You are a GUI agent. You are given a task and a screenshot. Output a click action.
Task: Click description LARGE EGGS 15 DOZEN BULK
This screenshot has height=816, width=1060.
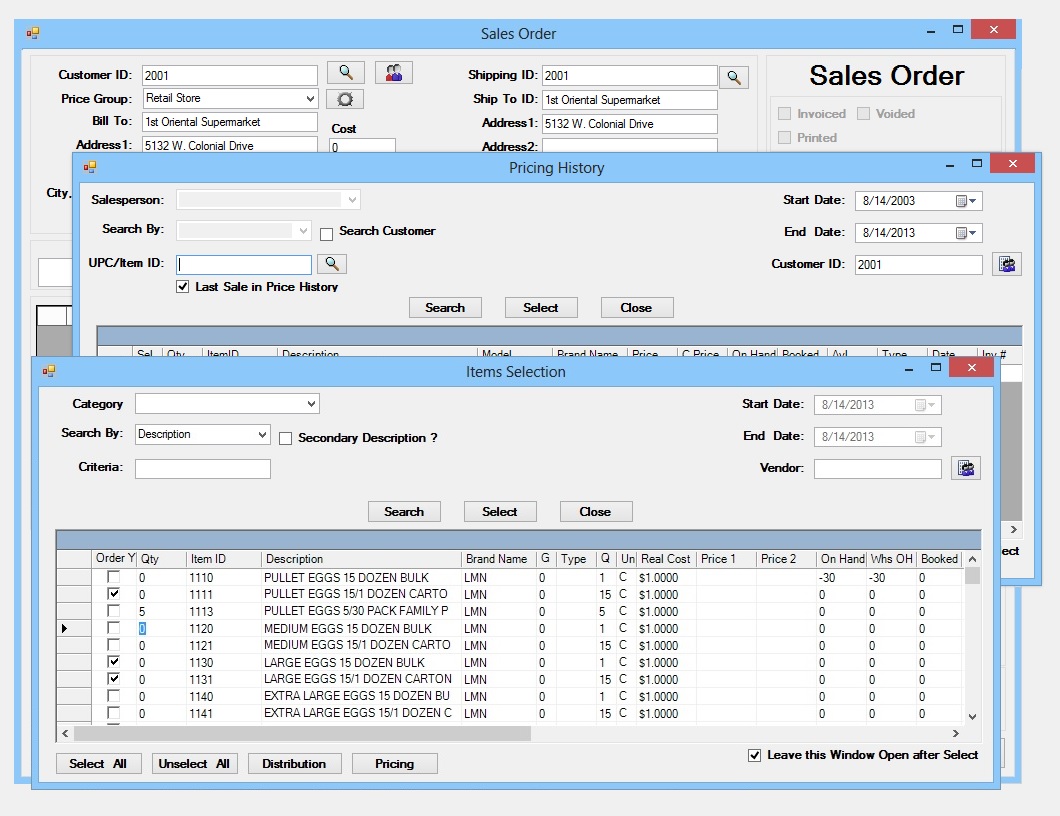coord(344,663)
